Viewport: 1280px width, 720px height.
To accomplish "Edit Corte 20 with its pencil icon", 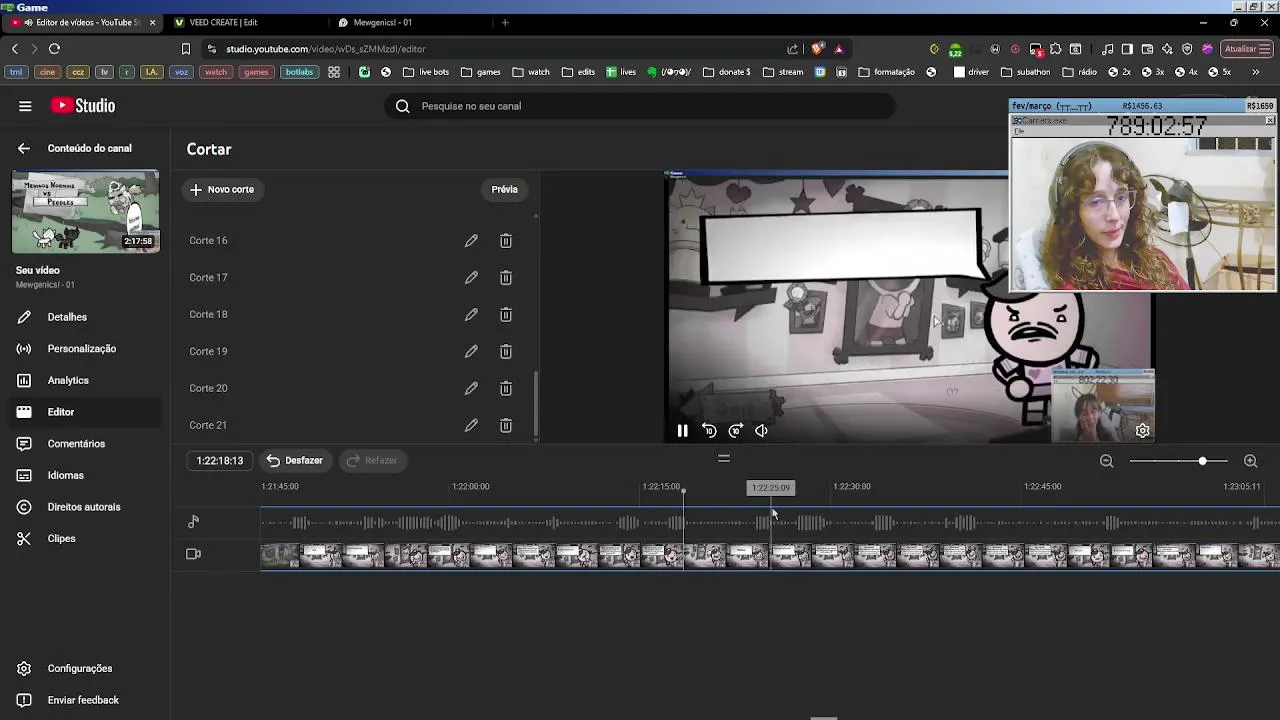I will 471,388.
